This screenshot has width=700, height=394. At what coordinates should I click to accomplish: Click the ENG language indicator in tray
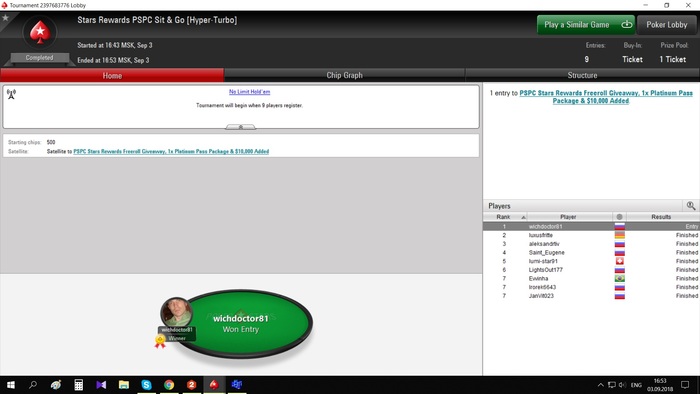tap(636, 385)
